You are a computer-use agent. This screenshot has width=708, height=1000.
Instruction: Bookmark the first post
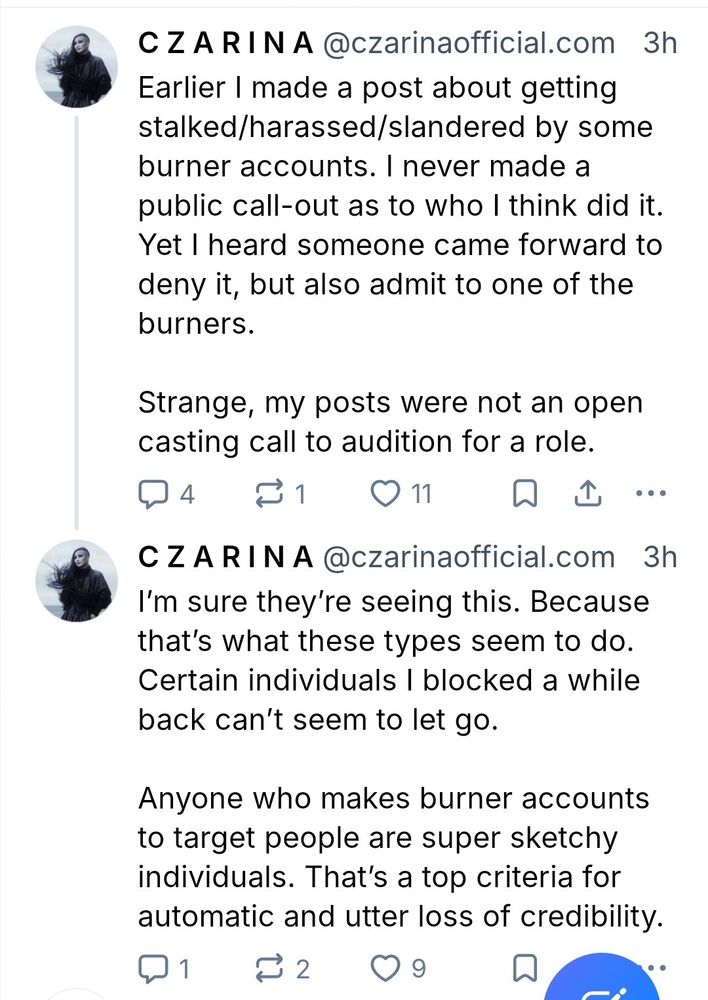pos(524,492)
